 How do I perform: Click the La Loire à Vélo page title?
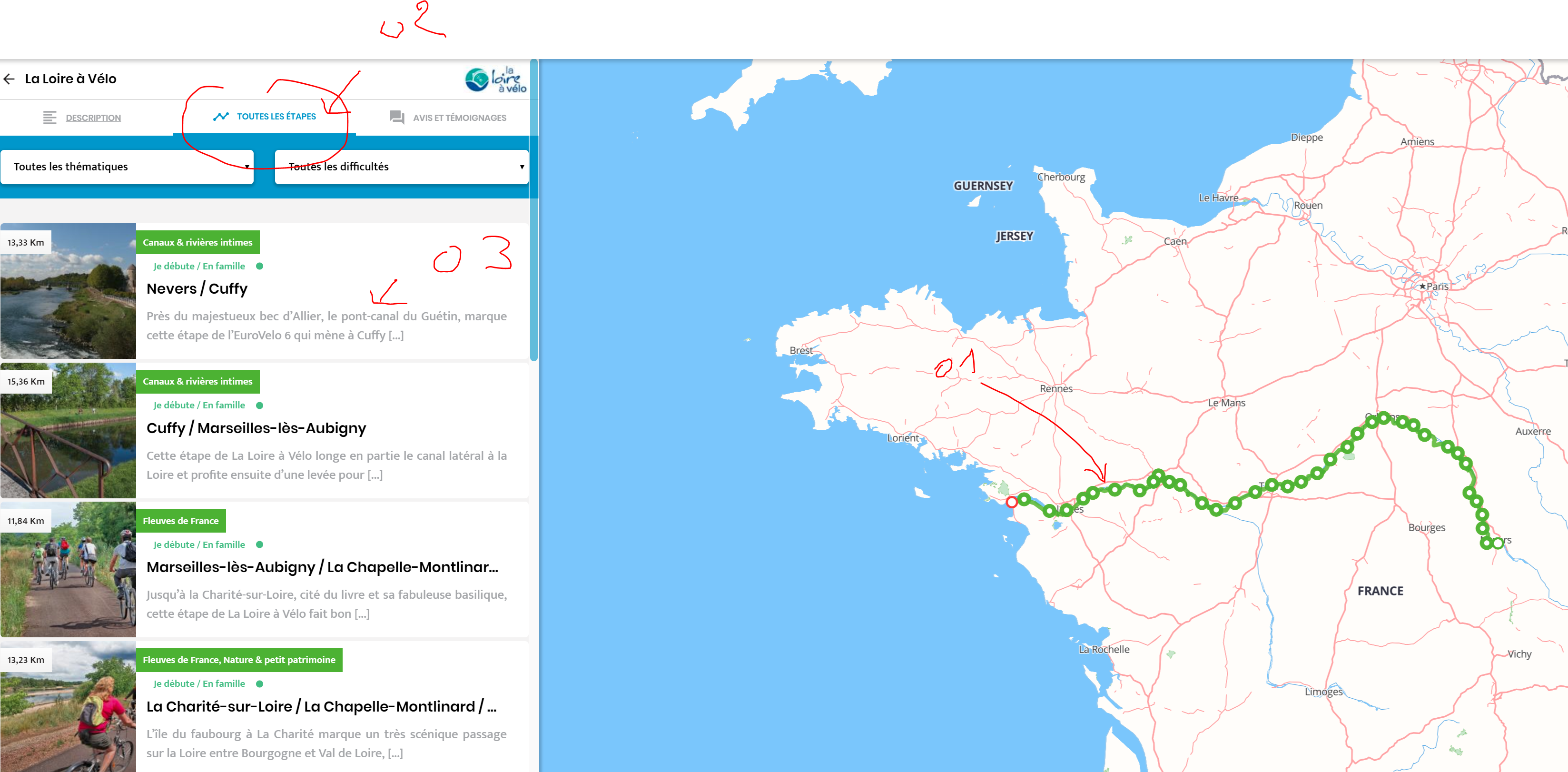(70, 79)
